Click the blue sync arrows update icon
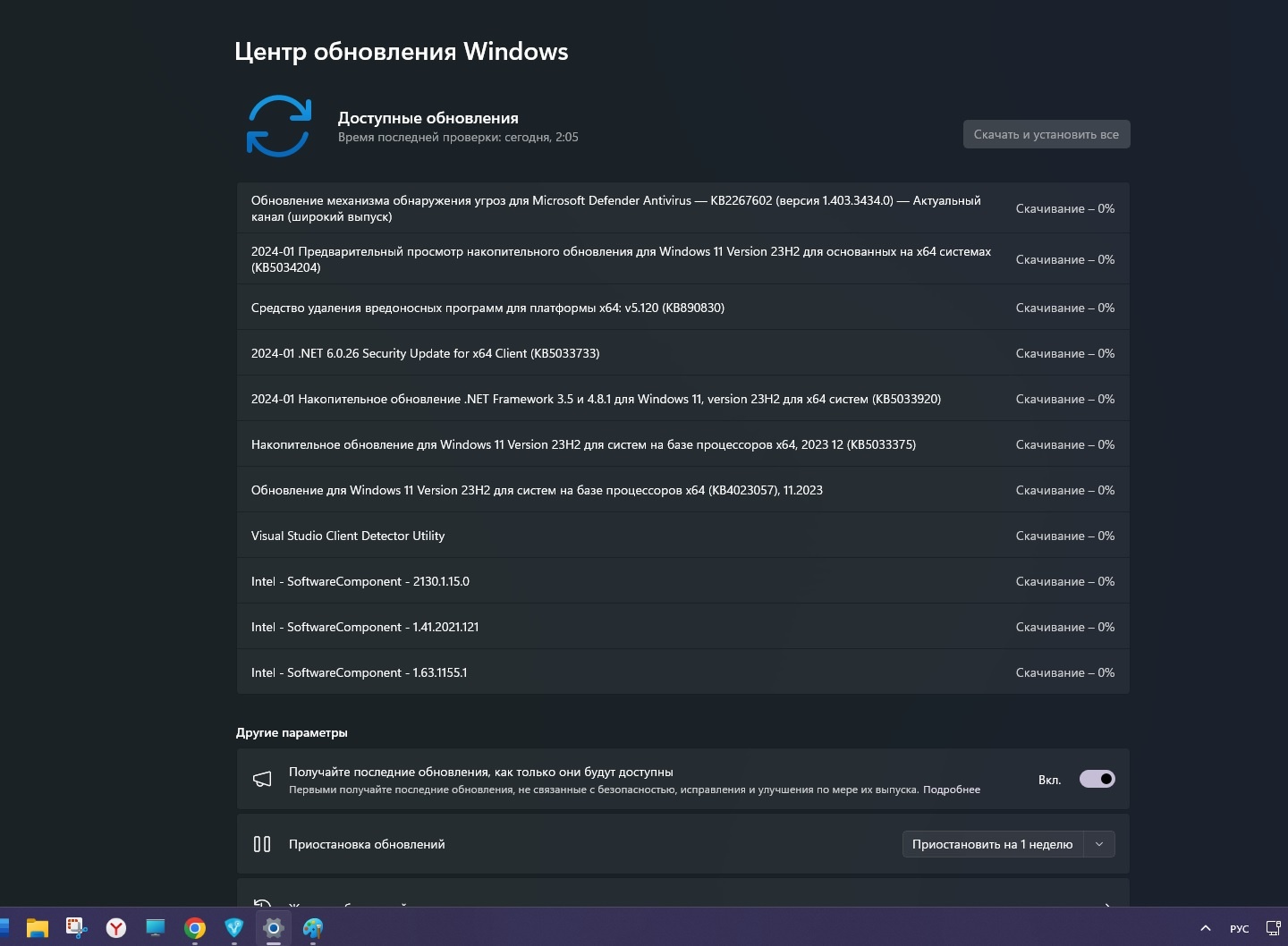The image size is (1288, 946). pos(279,126)
